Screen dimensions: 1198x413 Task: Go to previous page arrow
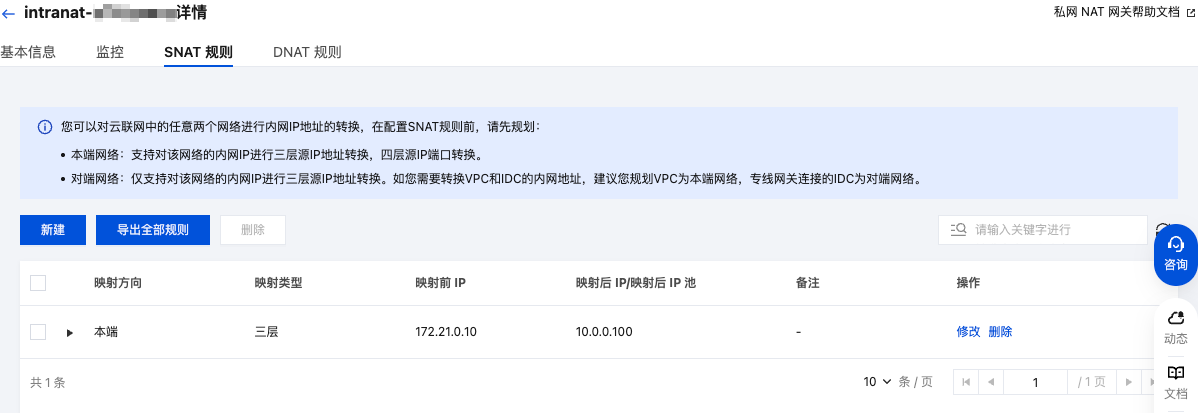[990, 382]
